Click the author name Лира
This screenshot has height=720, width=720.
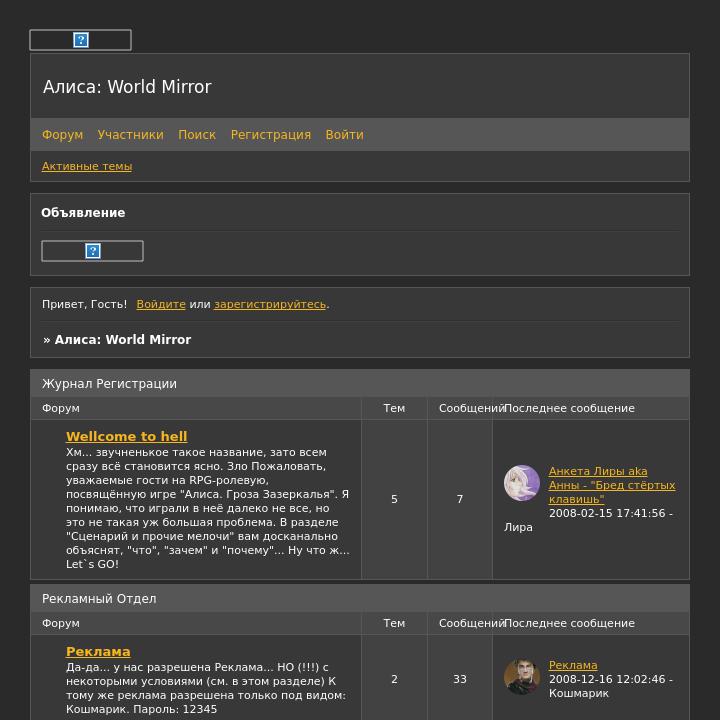[x=518, y=527]
